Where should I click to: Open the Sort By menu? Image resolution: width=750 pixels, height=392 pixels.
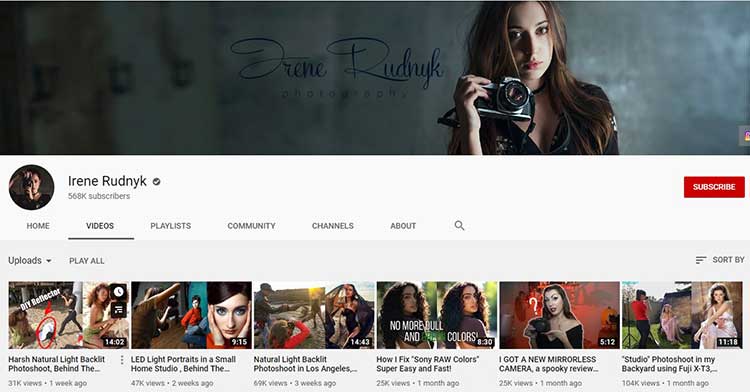pyautogui.click(x=720, y=260)
